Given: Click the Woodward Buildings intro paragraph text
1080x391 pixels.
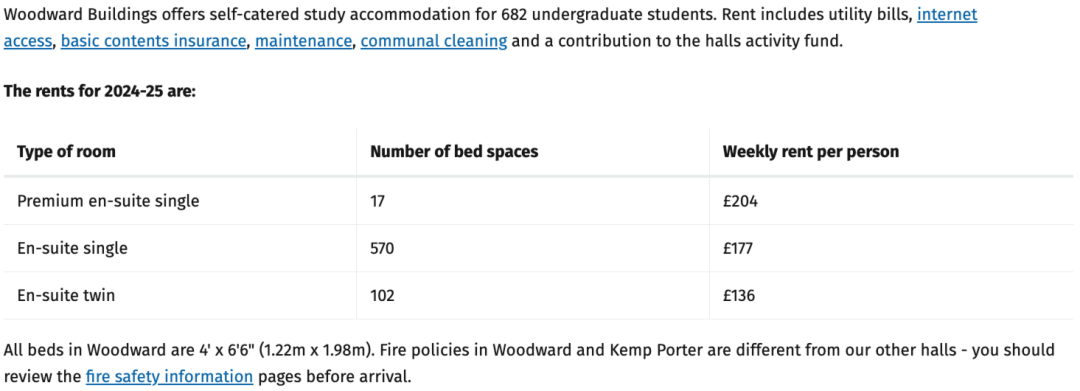Looking at the screenshot, I should tap(490, 28).
